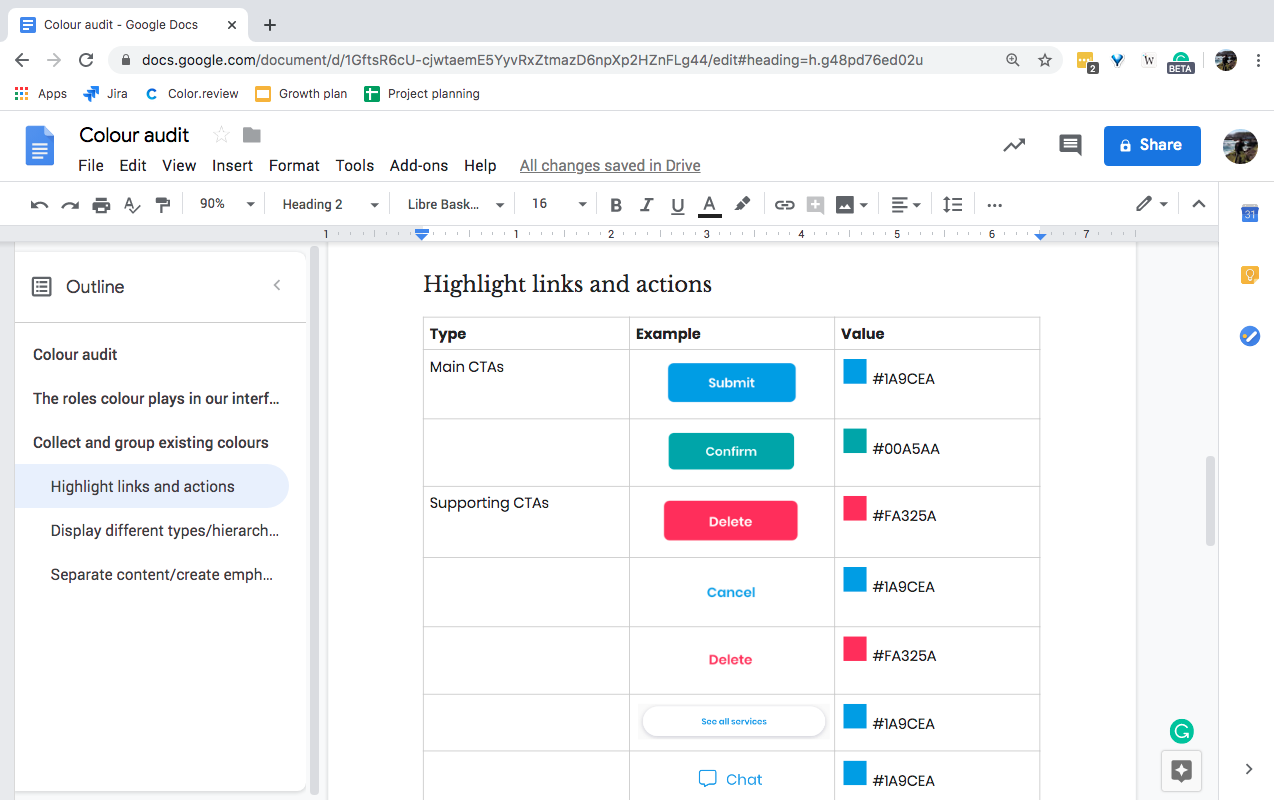The height and width of the screenshot is (800, 1274).
Task: Click the address bar URL
Action: (x=532, y=60)
